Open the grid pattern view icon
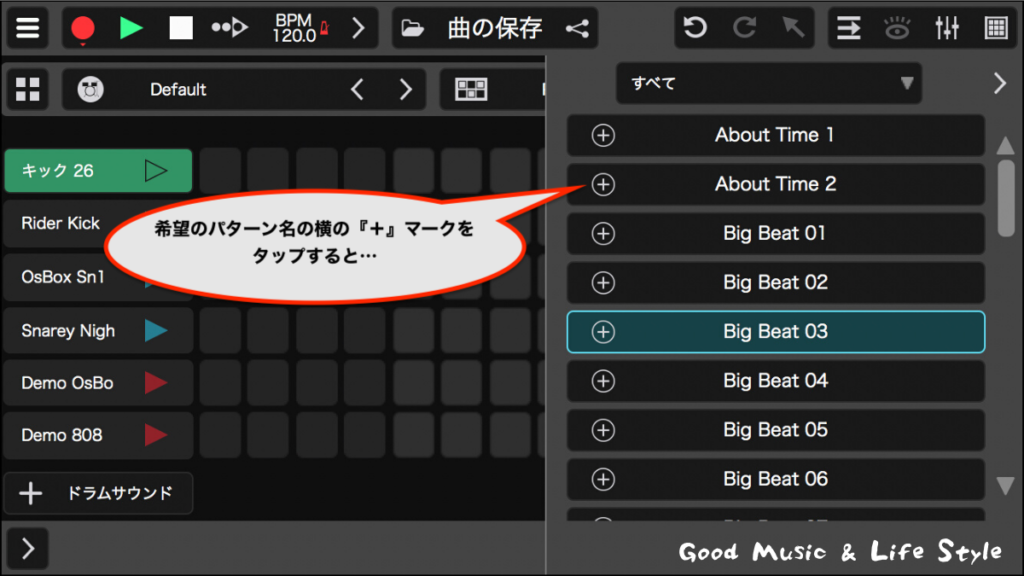Viewport: 1024px width, 576px height. (996, 28)
